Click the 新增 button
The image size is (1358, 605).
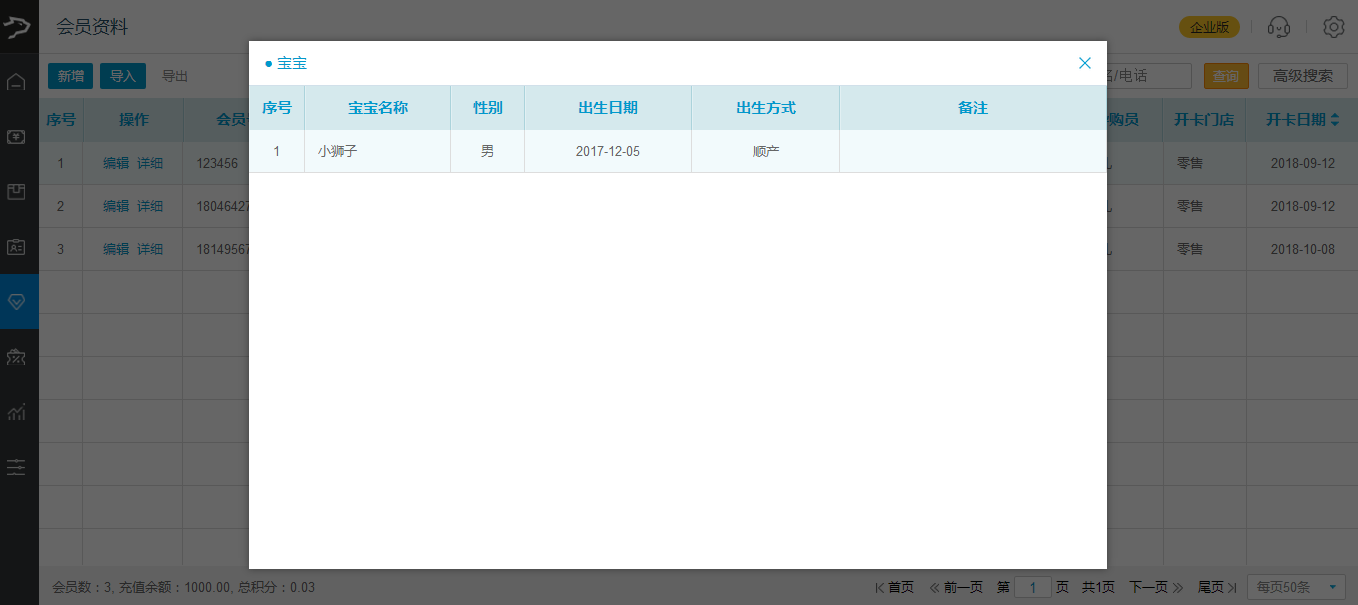coord(70,76)
